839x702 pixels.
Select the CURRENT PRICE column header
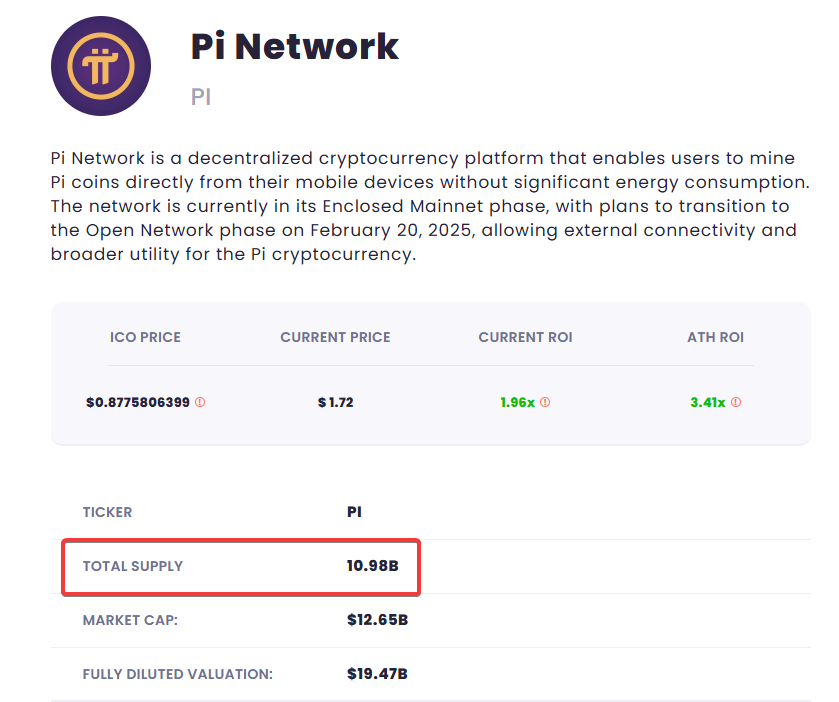pos(335,337)
